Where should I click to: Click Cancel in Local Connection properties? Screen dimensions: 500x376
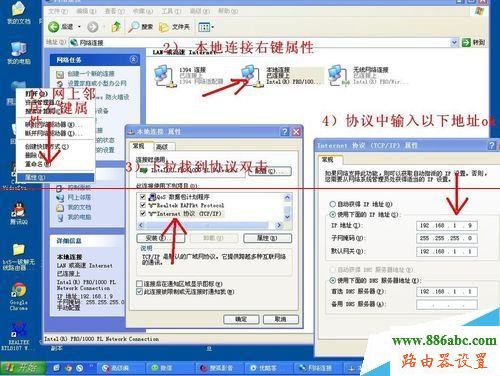pos(280,319)
